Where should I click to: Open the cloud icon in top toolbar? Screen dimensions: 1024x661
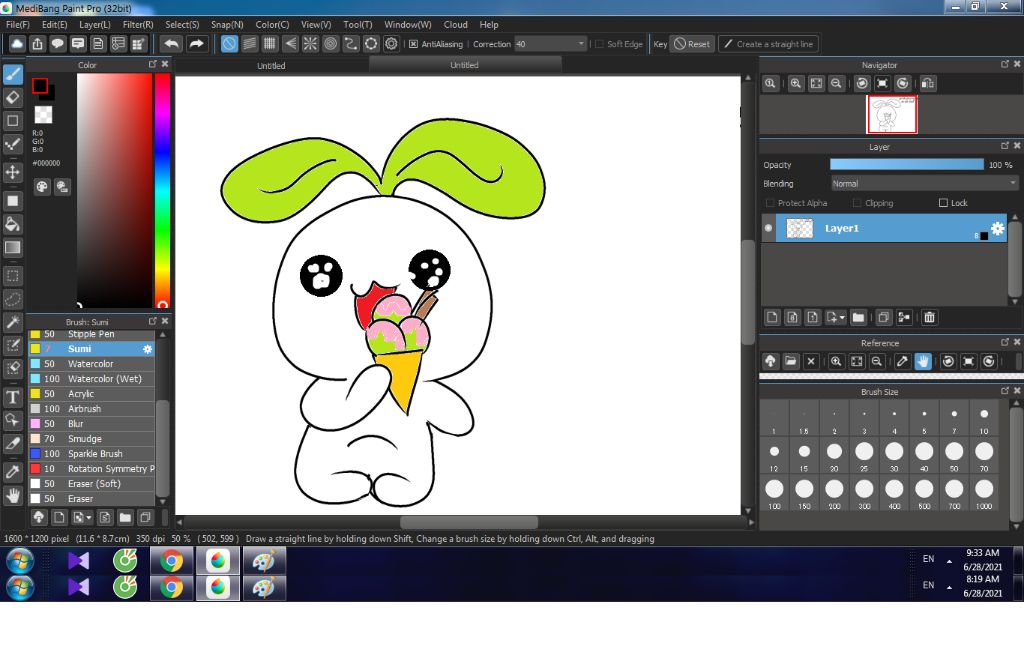pyautogui.click(x=17, y=44)
